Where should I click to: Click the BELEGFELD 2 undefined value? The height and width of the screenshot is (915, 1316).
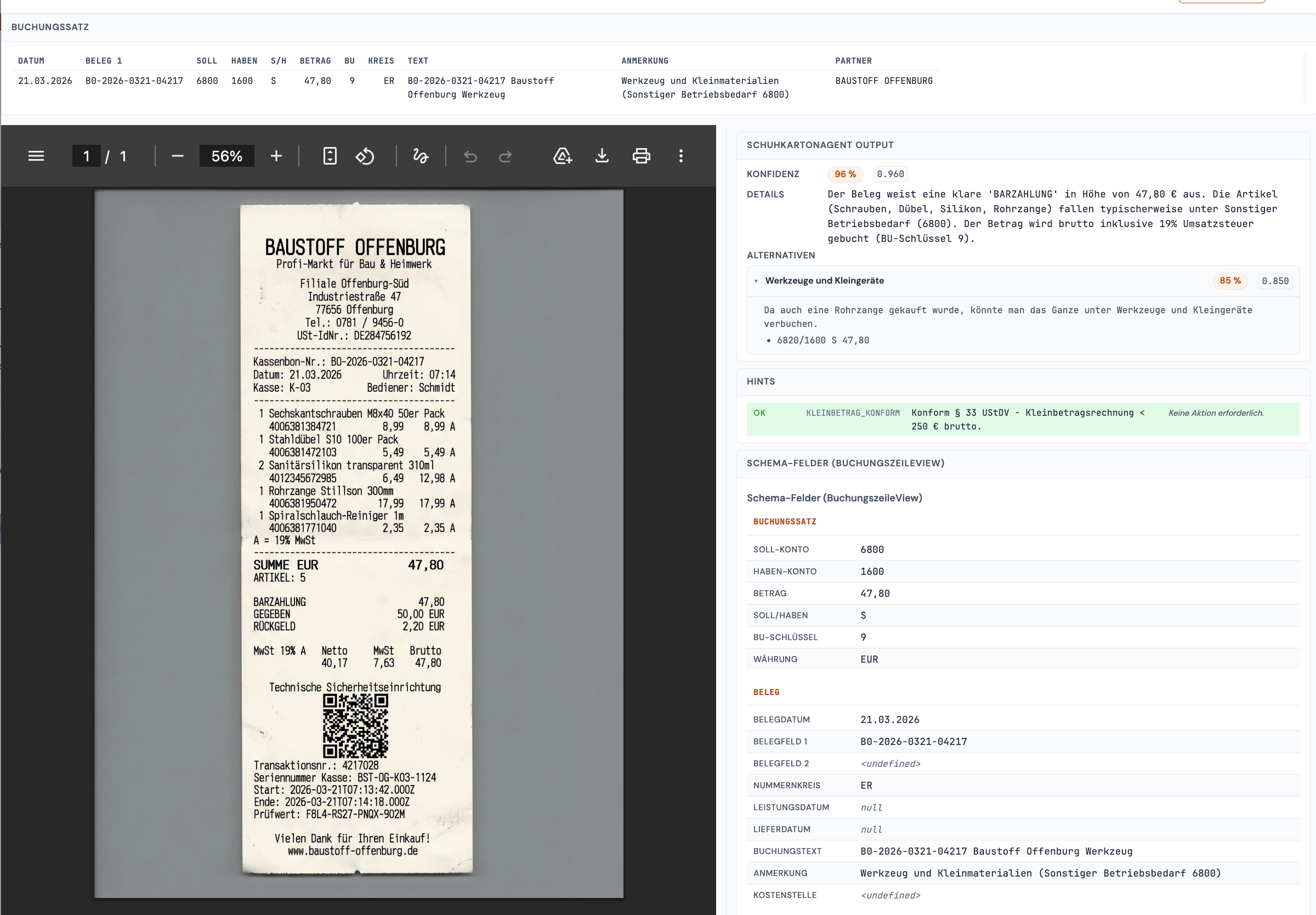890,764
